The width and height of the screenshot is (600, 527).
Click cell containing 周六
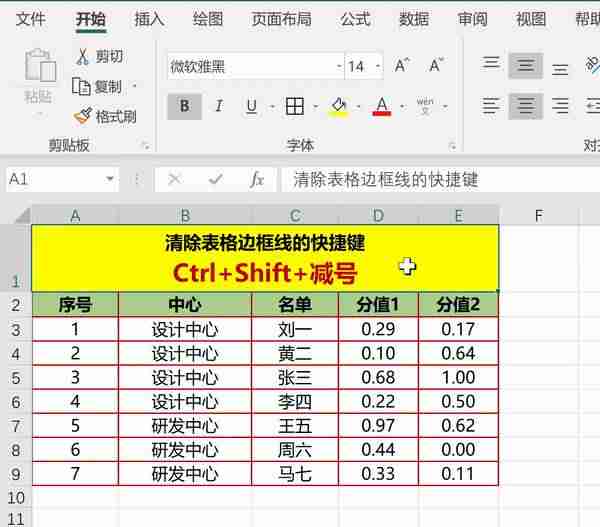click(295, 450)
